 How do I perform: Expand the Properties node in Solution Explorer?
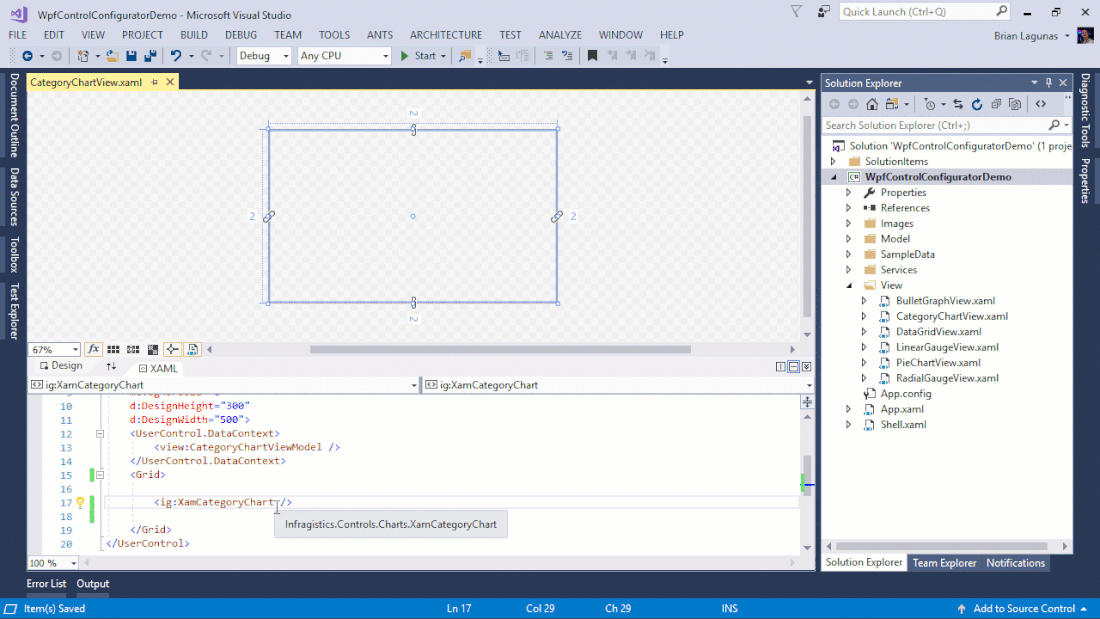pos(848,192)
